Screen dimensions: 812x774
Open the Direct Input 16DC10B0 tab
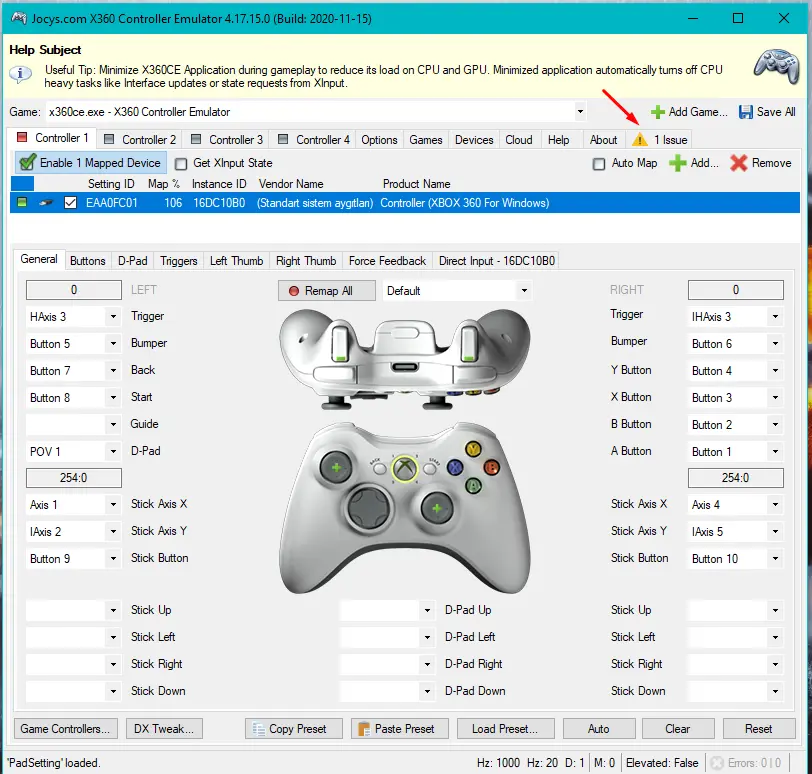point(497,260)
